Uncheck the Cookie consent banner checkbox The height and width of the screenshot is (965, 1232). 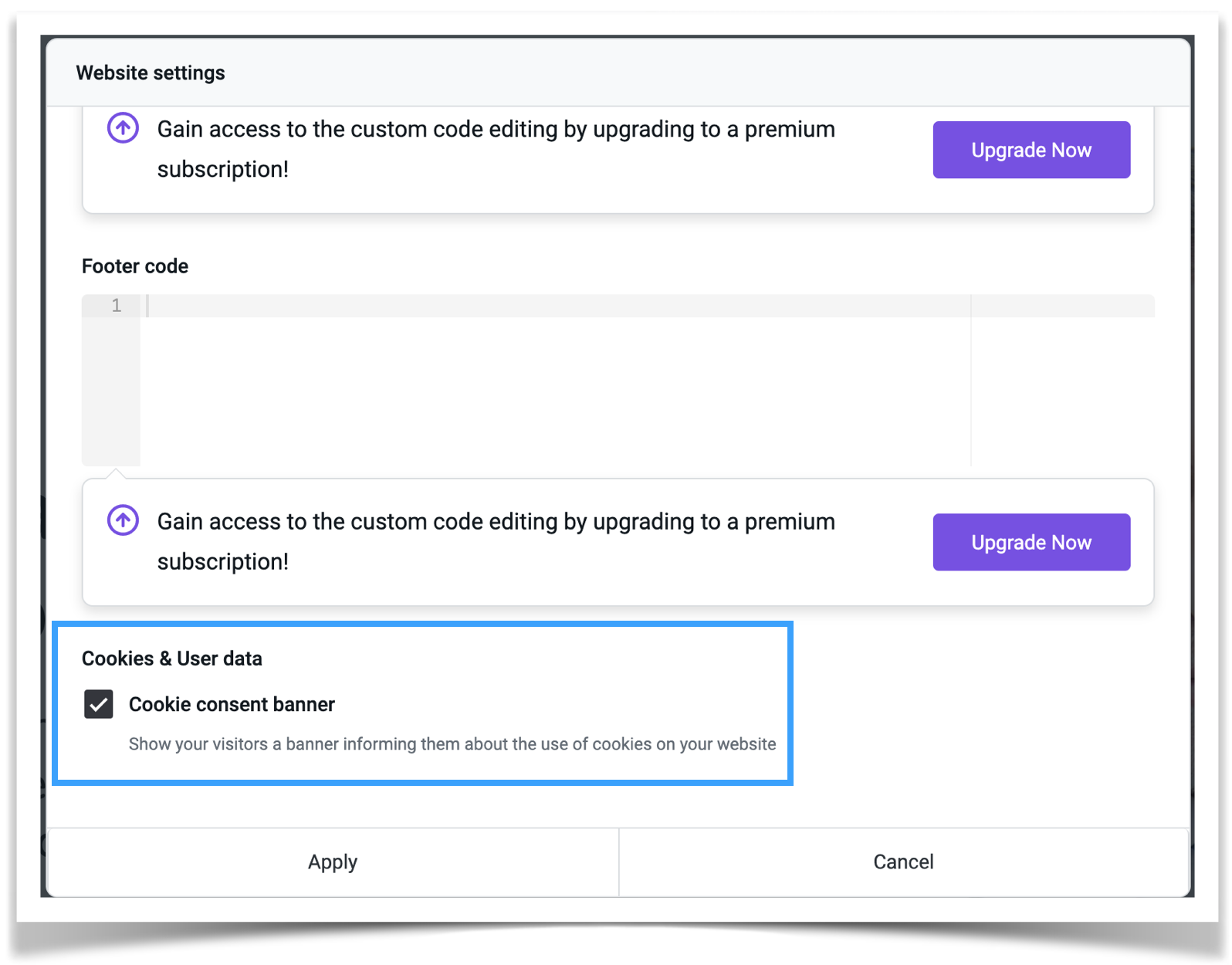click(99, 704)
